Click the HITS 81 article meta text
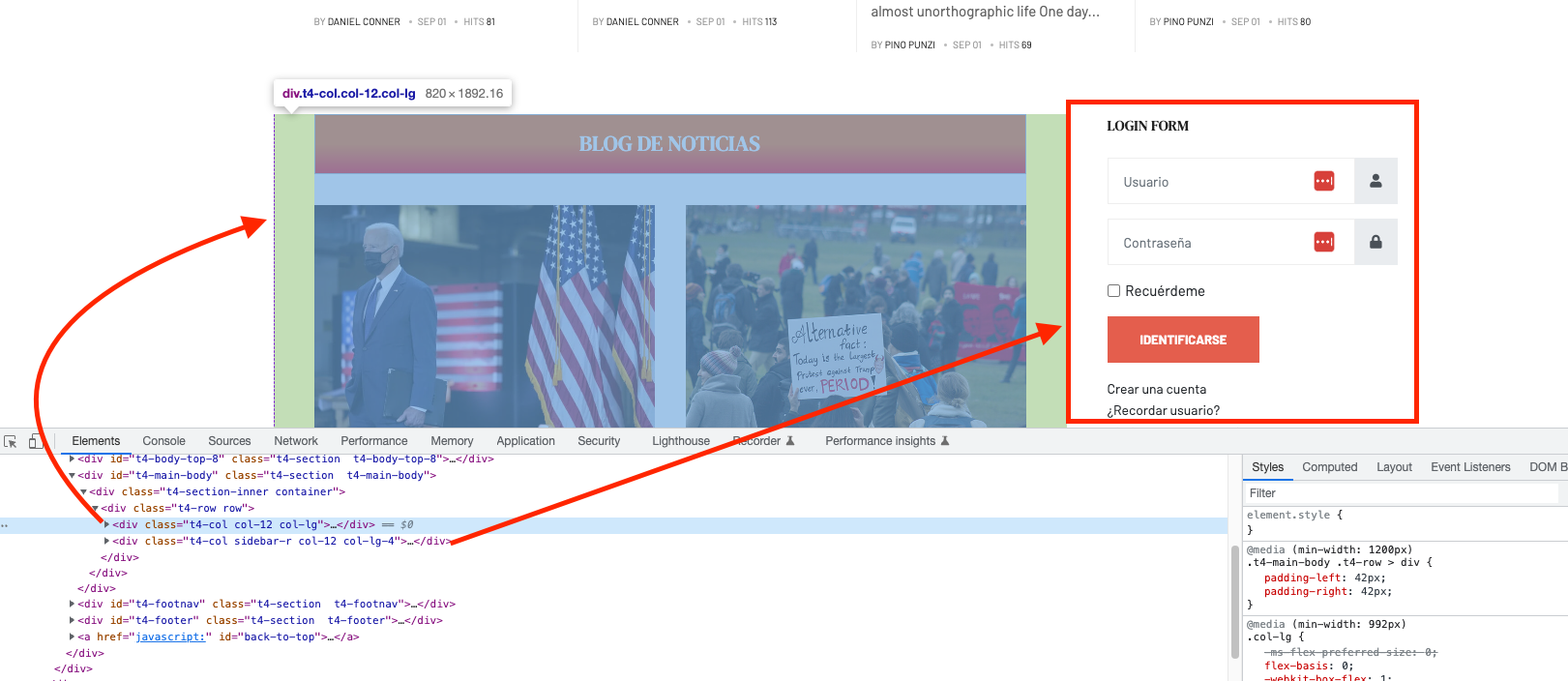Image resolution: width=1568 pixels, height=681 pixels. (x=479, y=21)
